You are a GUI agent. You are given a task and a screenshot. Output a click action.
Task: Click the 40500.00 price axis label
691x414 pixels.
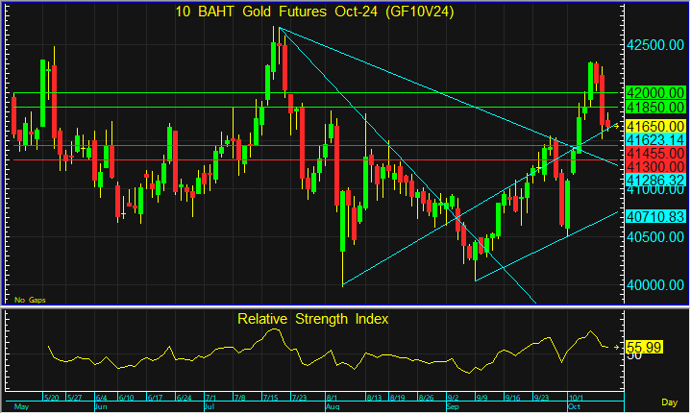coord(656,237)
